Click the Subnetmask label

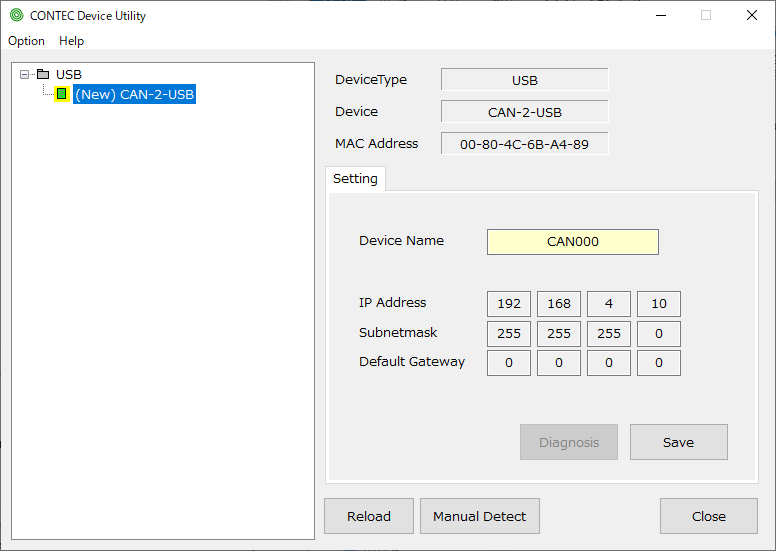point(398,332)
